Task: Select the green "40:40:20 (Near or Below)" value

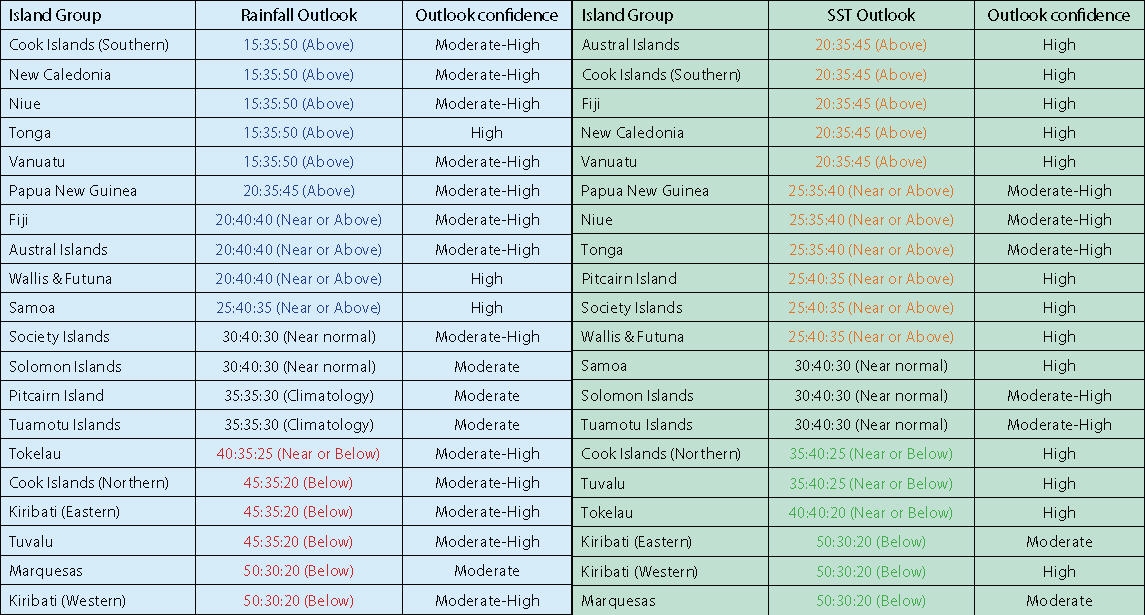Action: click(x=870, y=513)
